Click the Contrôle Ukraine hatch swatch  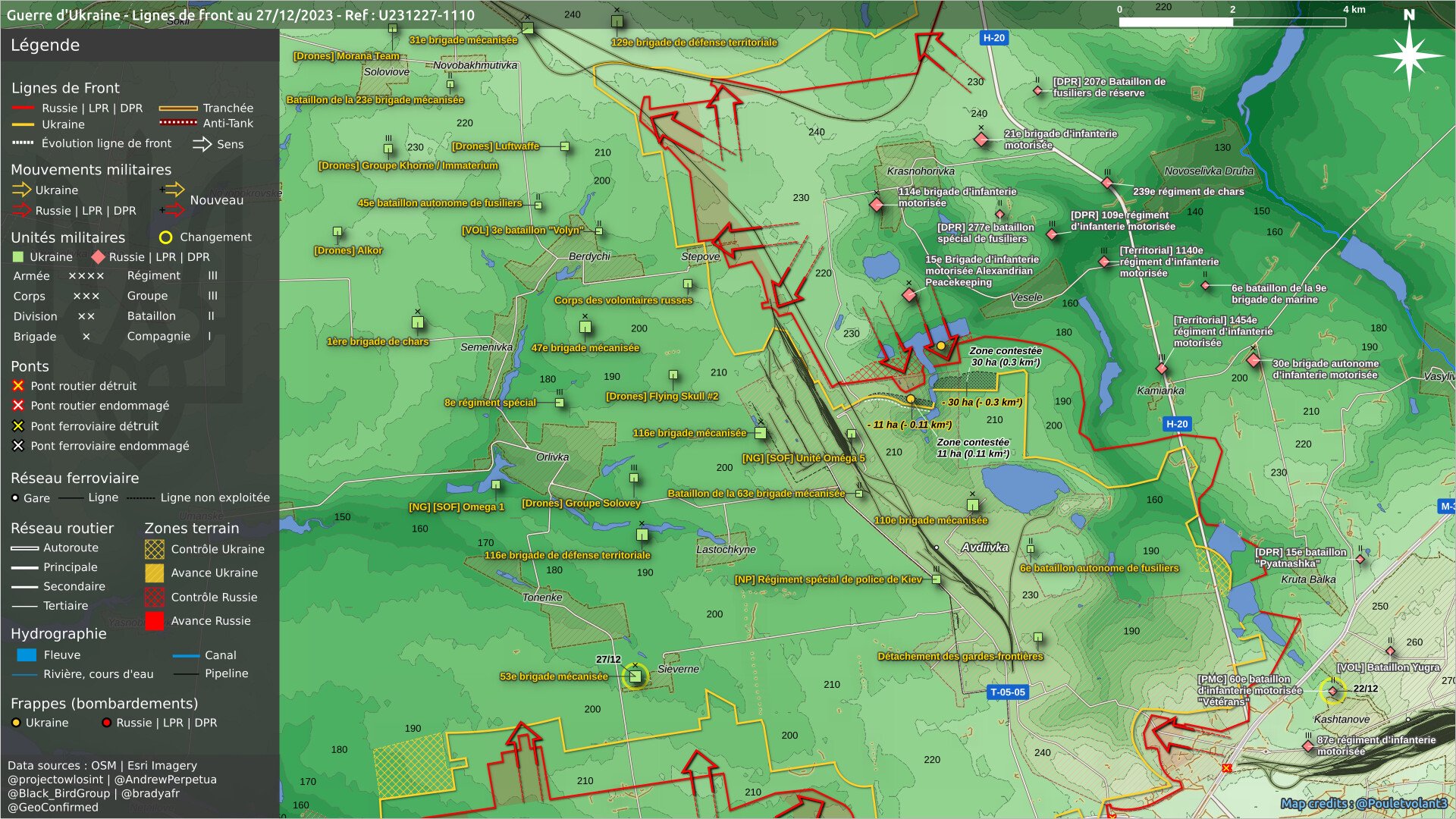click(155, 549)
